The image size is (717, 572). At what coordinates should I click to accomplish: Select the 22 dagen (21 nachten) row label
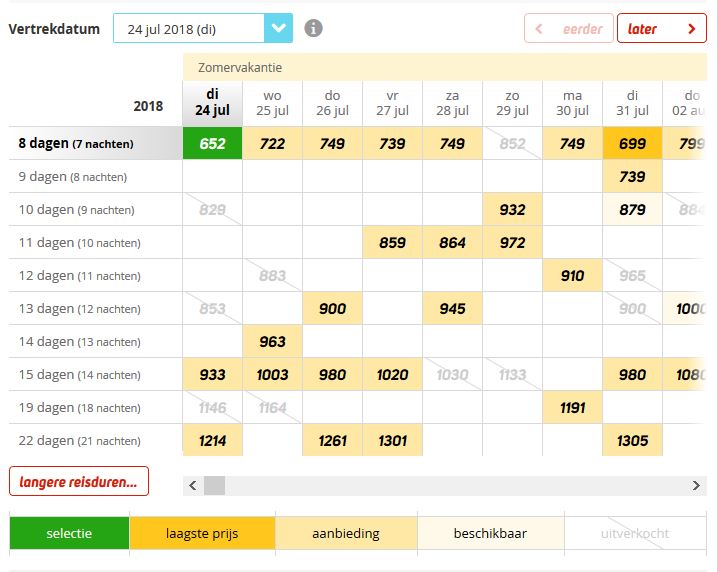[x=79, y=440]
